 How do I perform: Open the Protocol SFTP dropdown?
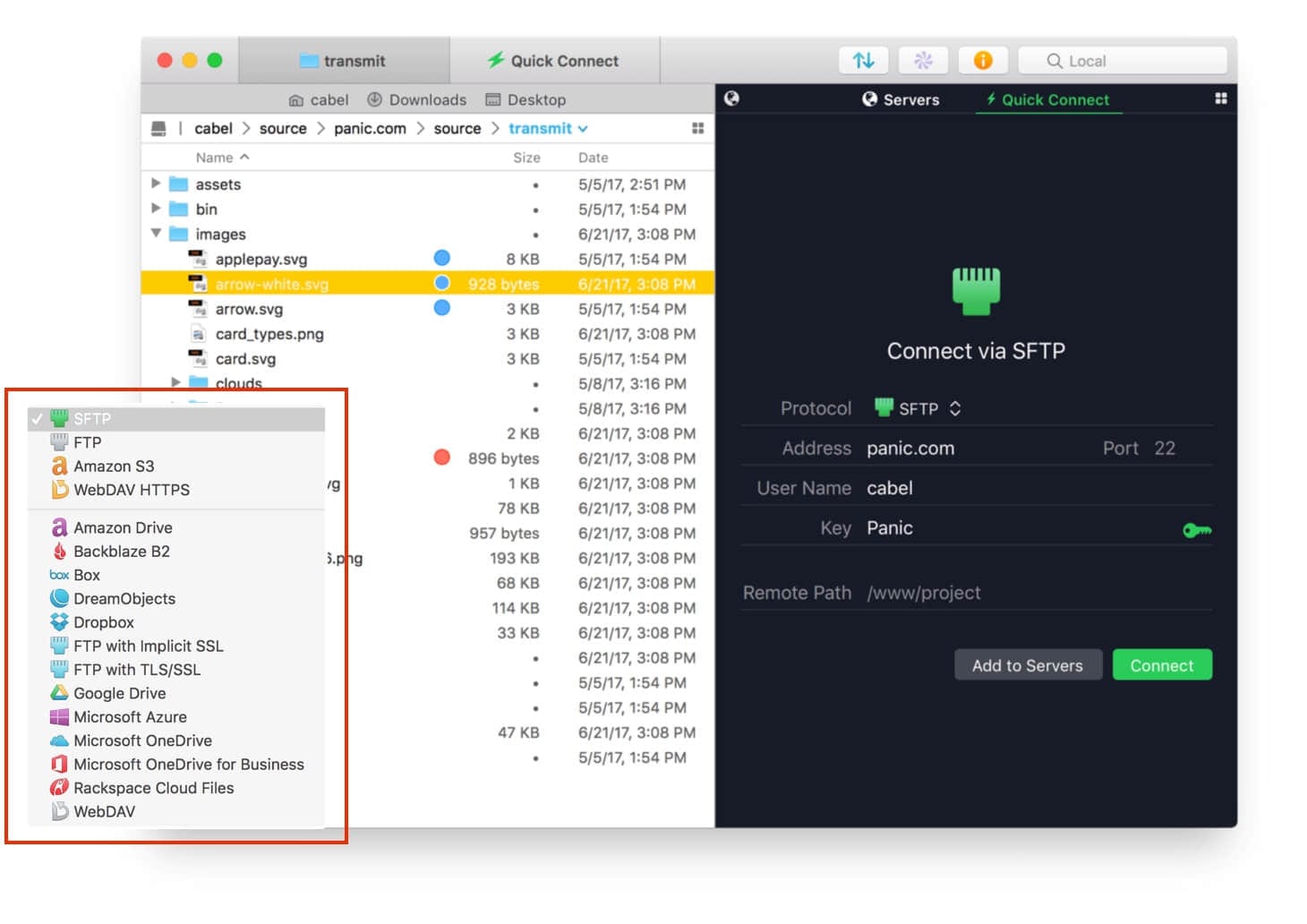click(918, 408)
